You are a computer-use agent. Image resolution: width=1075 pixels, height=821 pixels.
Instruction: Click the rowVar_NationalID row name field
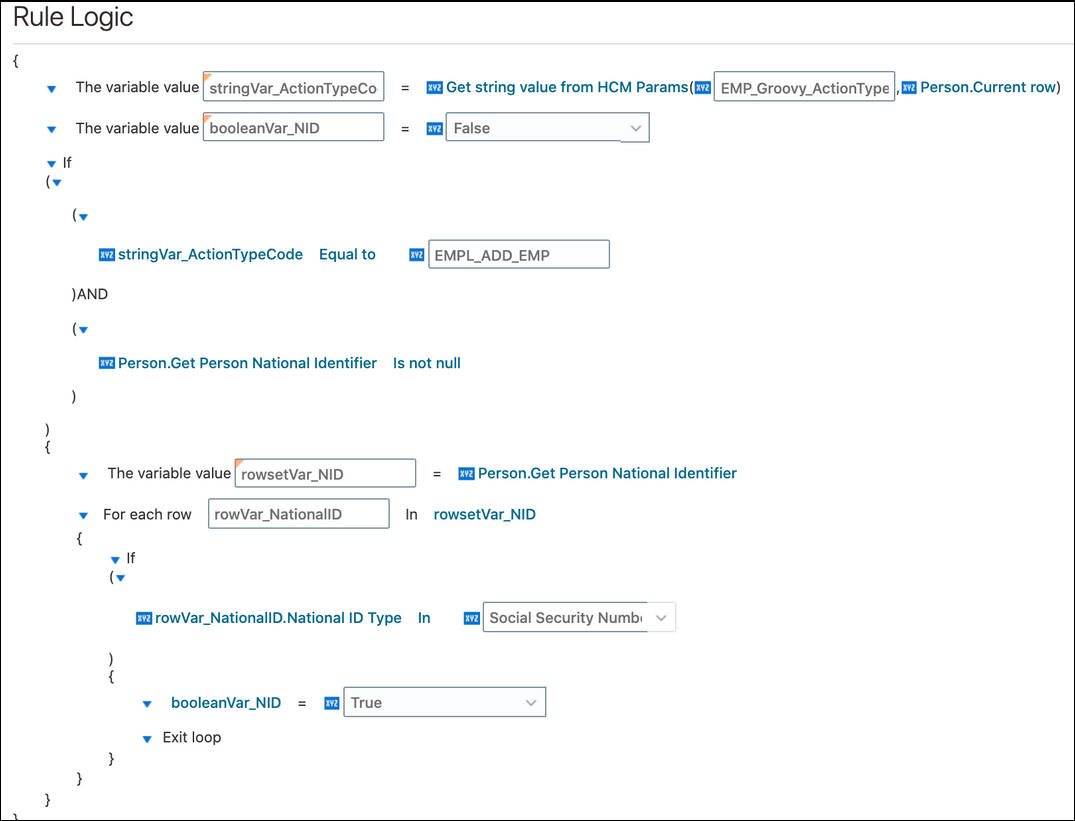click(298, 514)
